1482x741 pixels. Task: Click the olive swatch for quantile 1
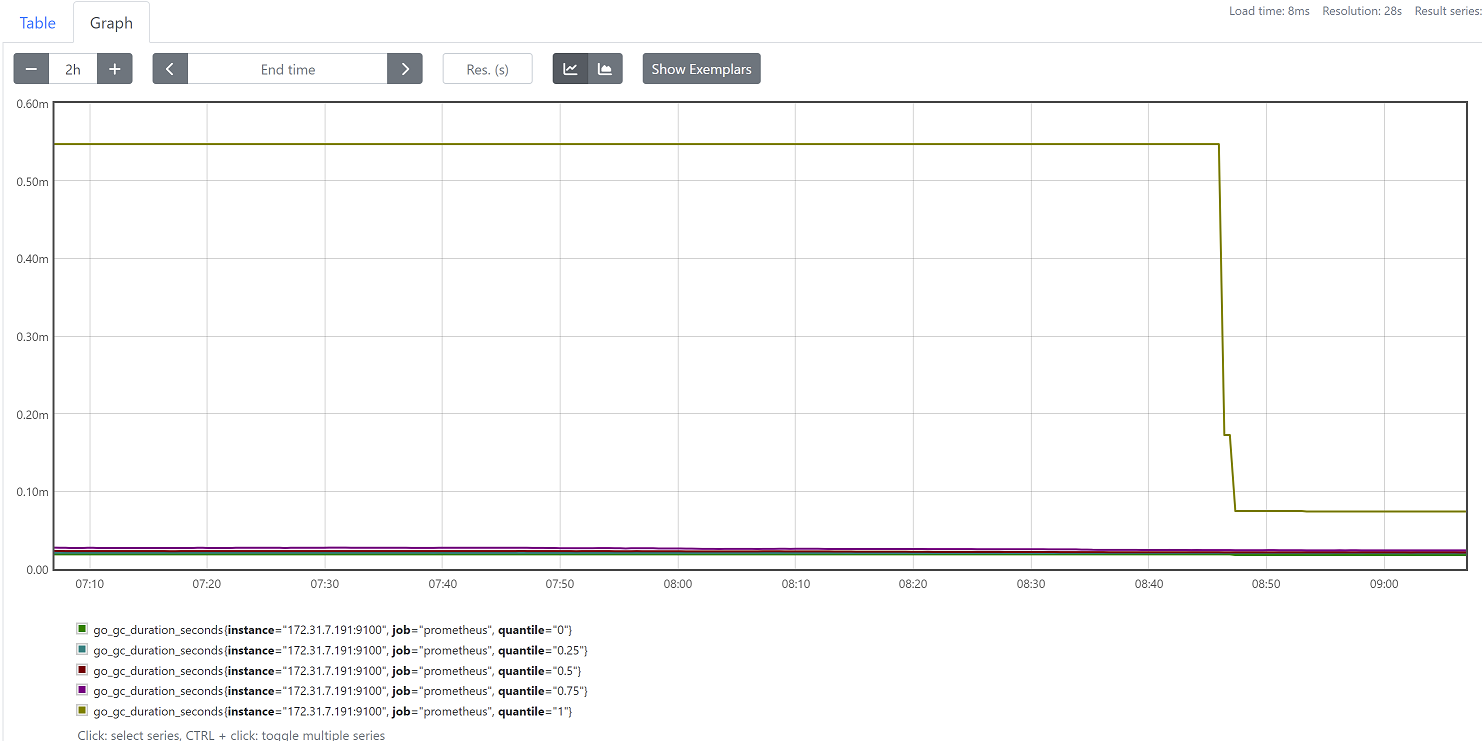[83, 711]
